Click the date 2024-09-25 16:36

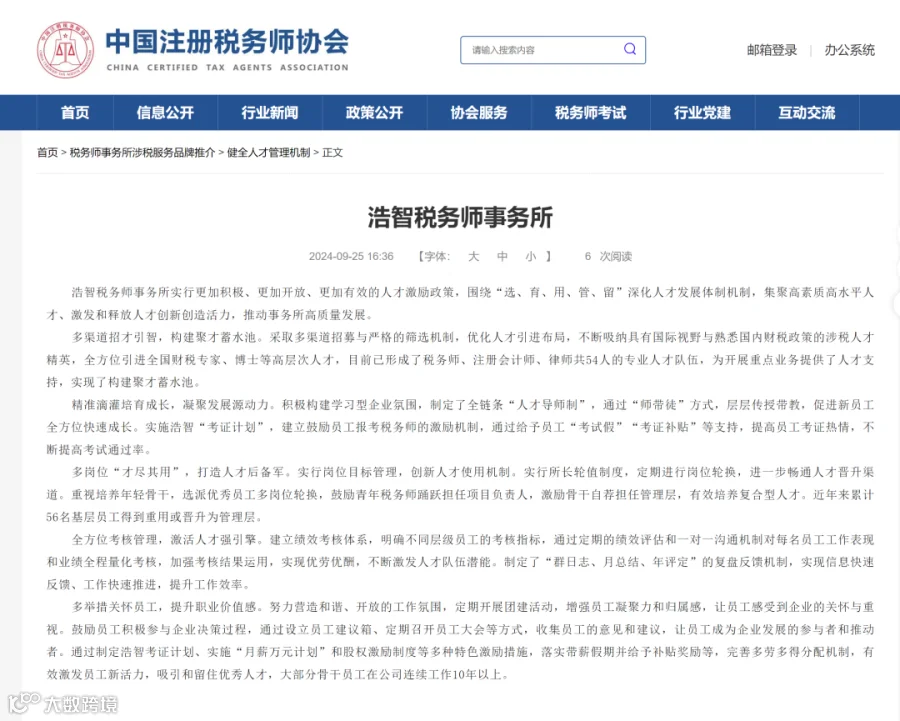[x=351, y=256]
